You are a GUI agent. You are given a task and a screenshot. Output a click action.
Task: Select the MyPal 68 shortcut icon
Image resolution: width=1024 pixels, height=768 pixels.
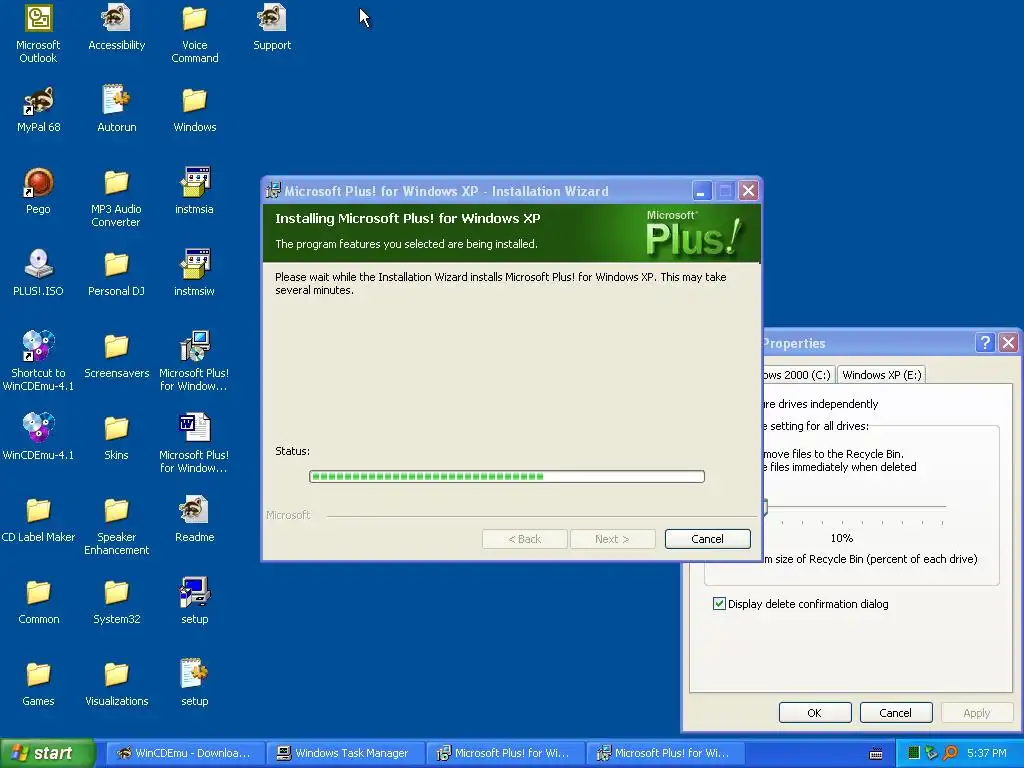click(38, 110)
